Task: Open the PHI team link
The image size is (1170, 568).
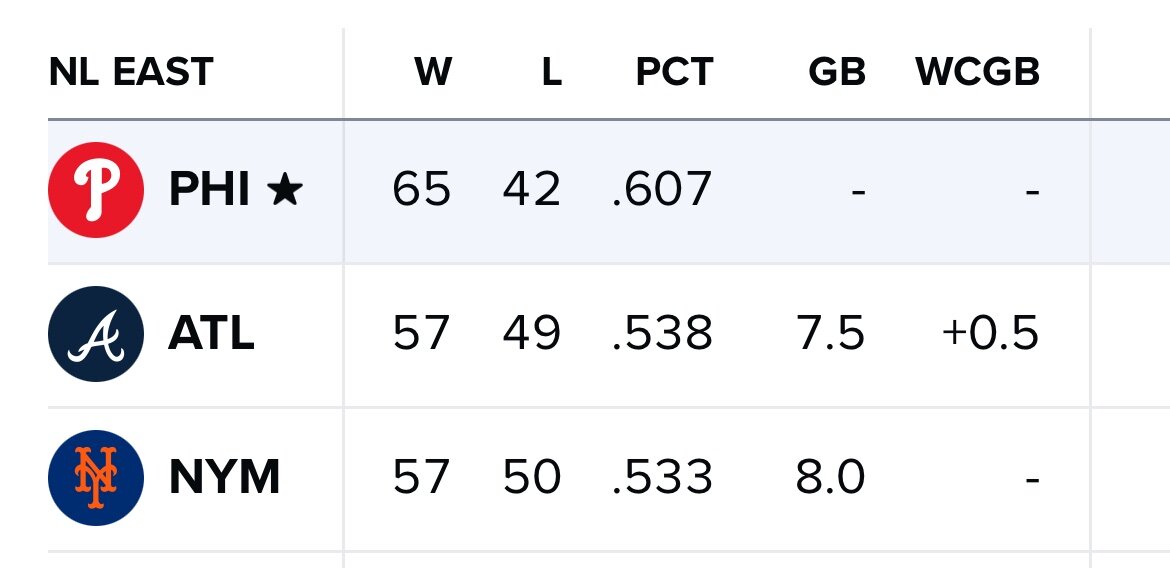Action: tap(209, 190)
